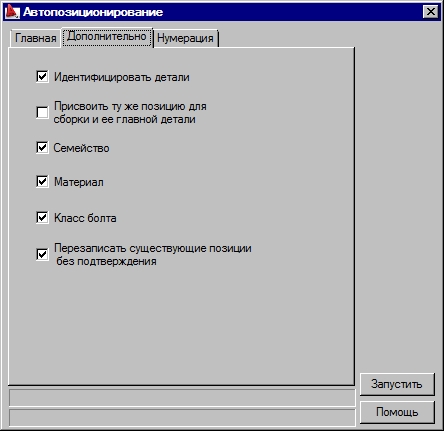Click the red application icon in title bar

pyautogui.click(x=12, y=12)
